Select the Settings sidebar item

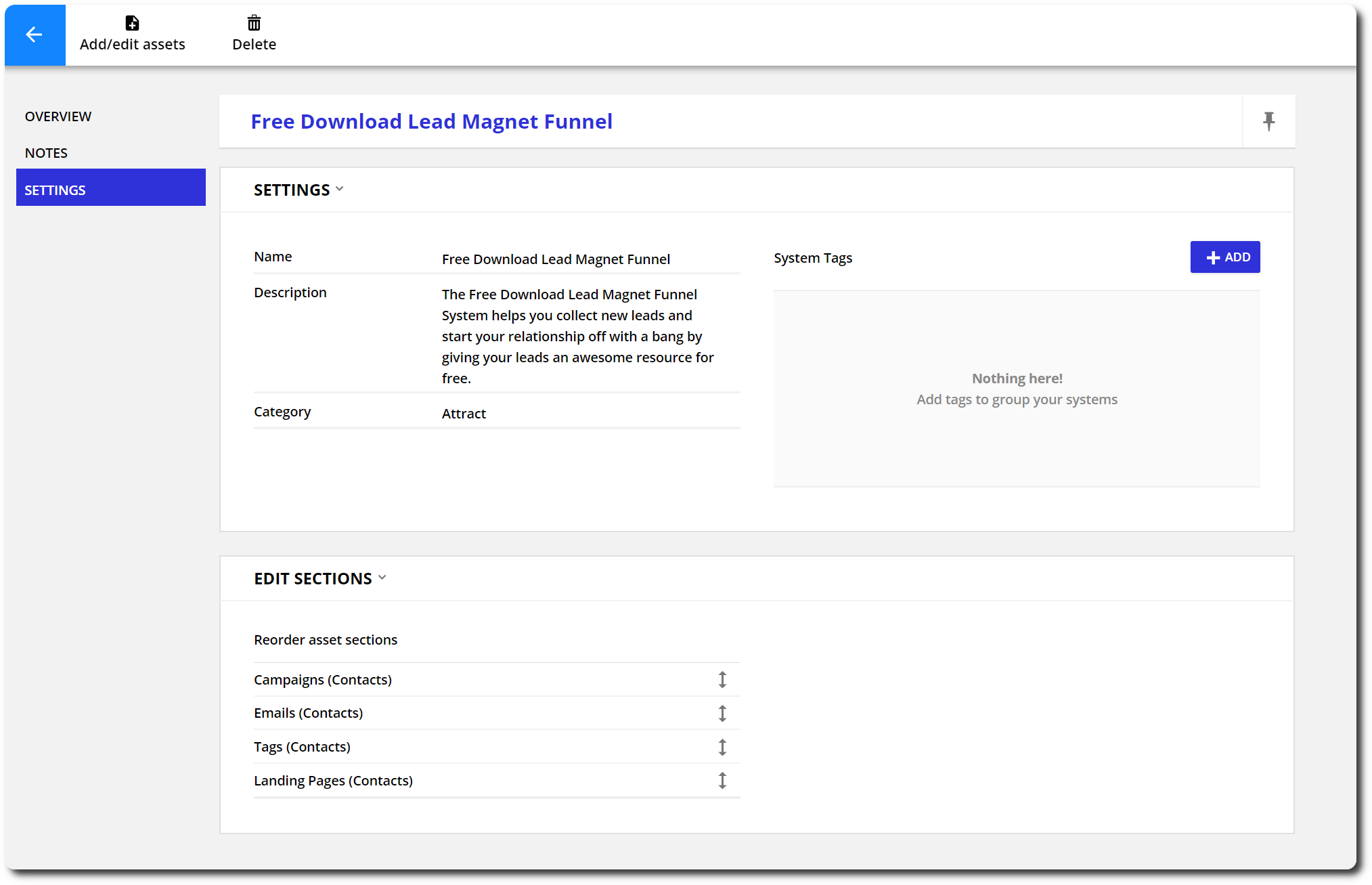pyautogui.click(x=111, y=188)
